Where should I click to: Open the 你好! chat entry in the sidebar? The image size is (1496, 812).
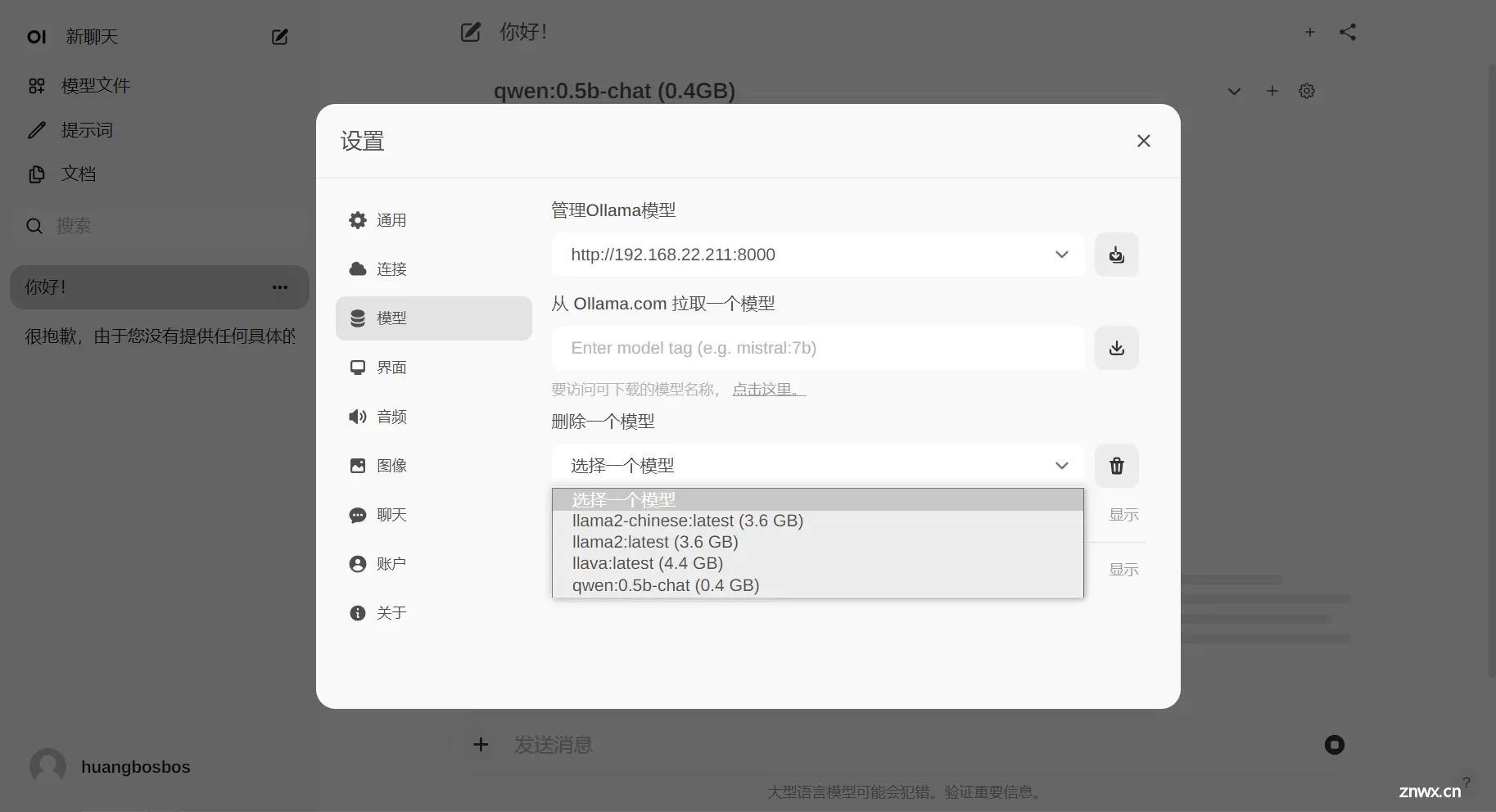click(160, 287)
